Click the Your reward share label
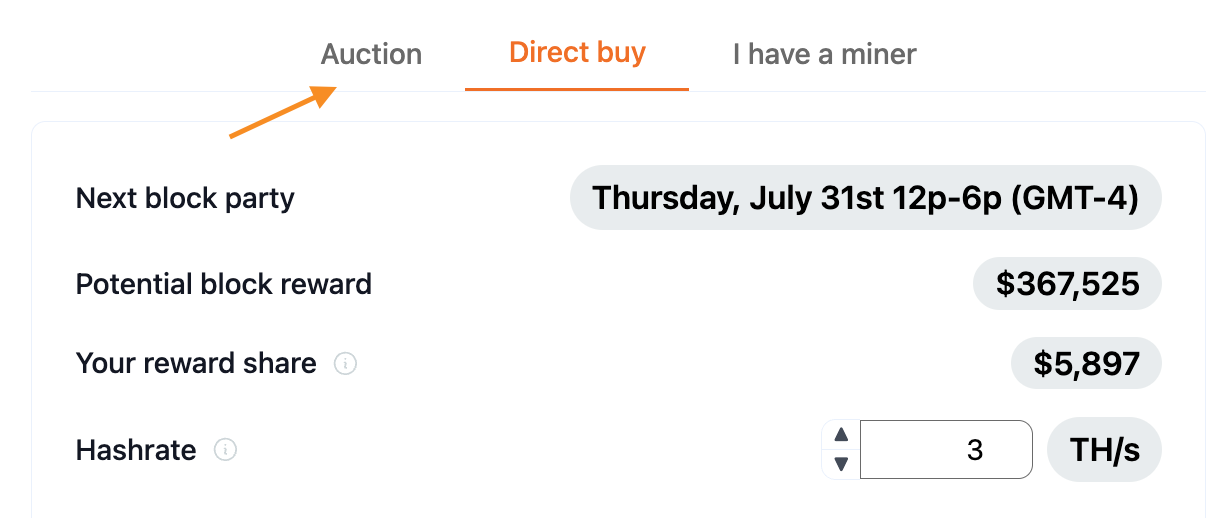Viewport: 1206px width, 518px height. [196, 363]
